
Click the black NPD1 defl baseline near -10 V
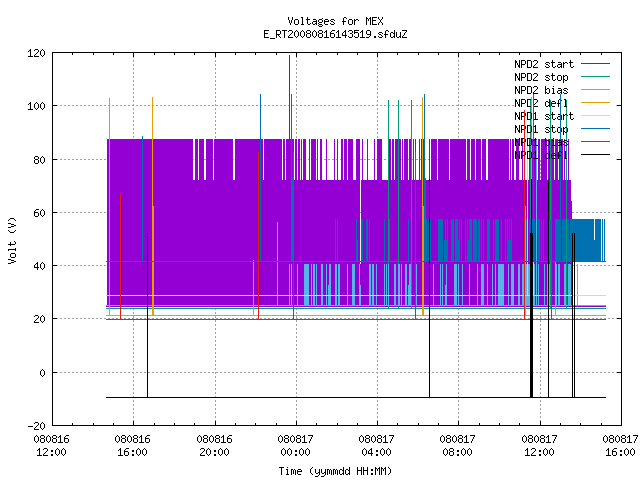356,397
